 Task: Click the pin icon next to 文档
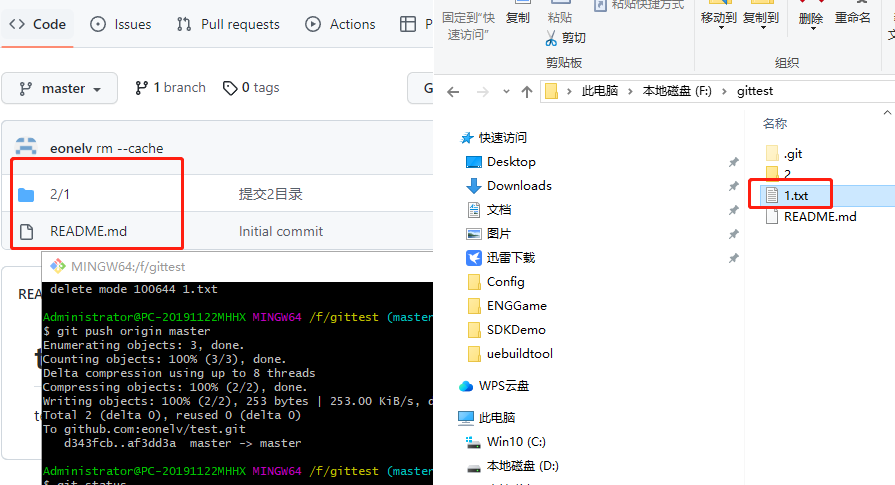click(733, 210)
